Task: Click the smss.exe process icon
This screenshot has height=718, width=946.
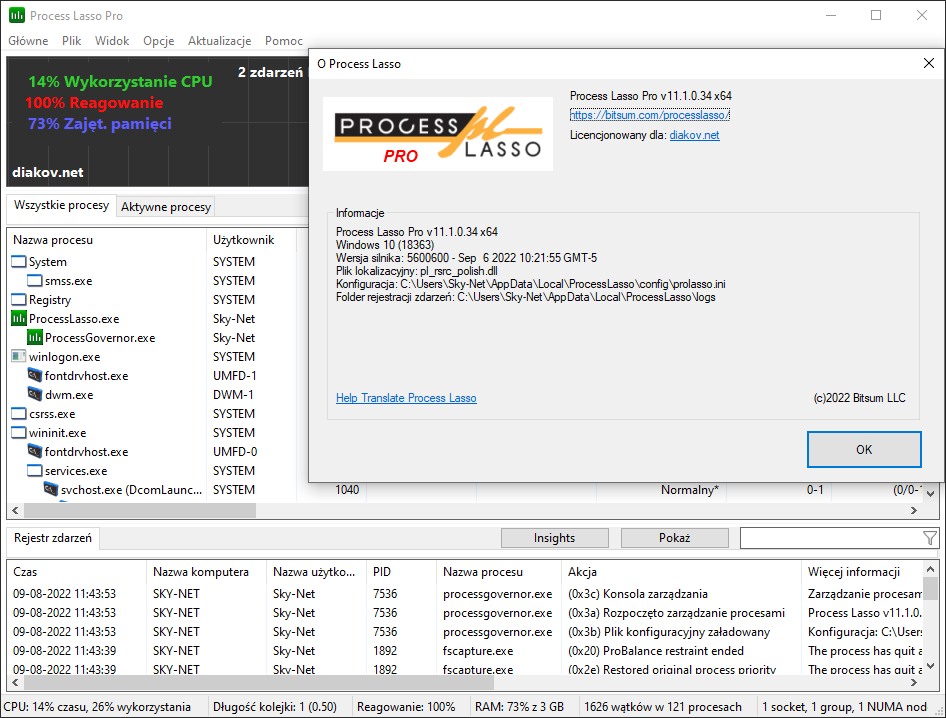Action: [x=35, y=281]
